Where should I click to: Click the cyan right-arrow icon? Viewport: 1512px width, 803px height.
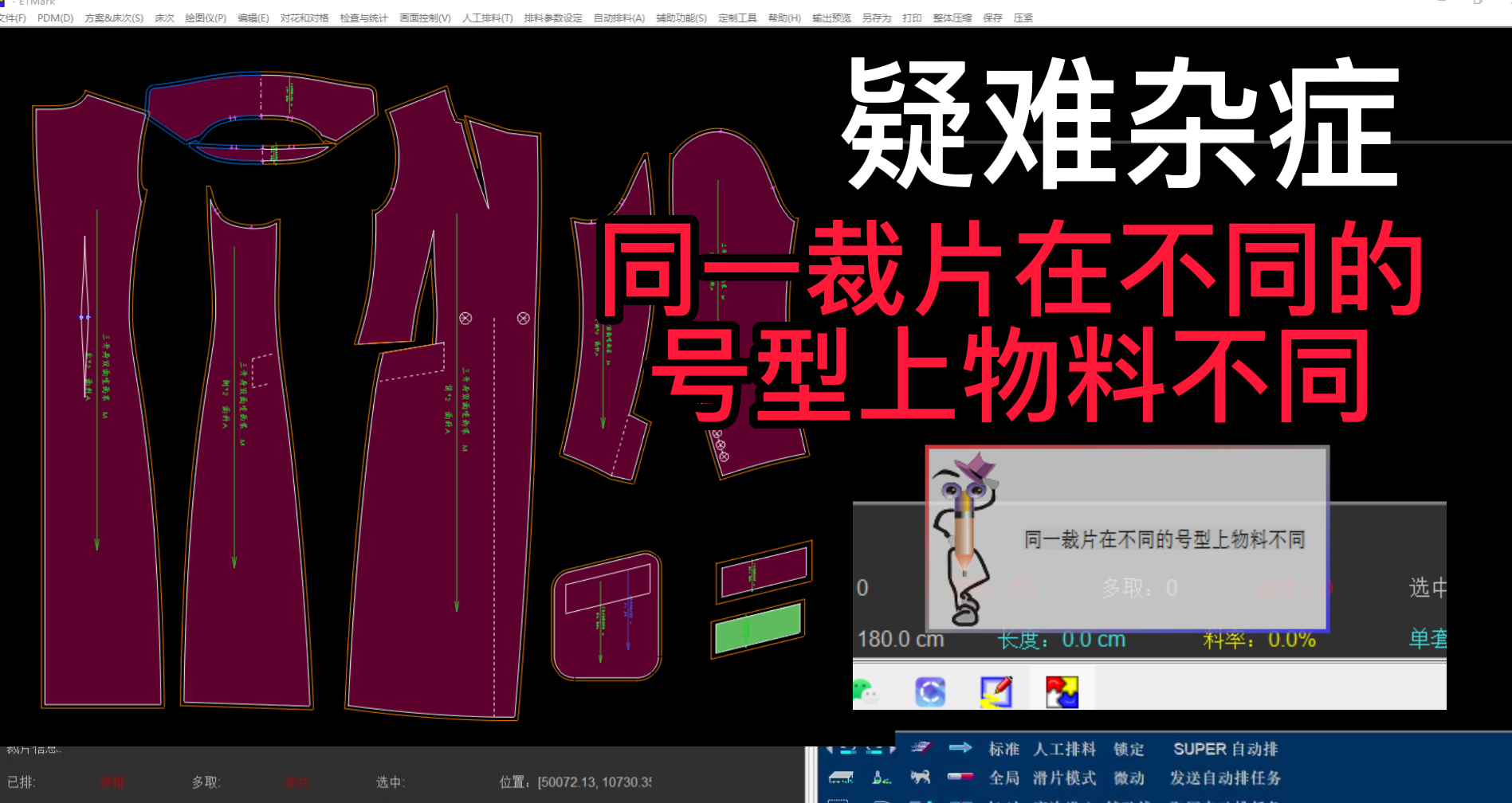960,747
